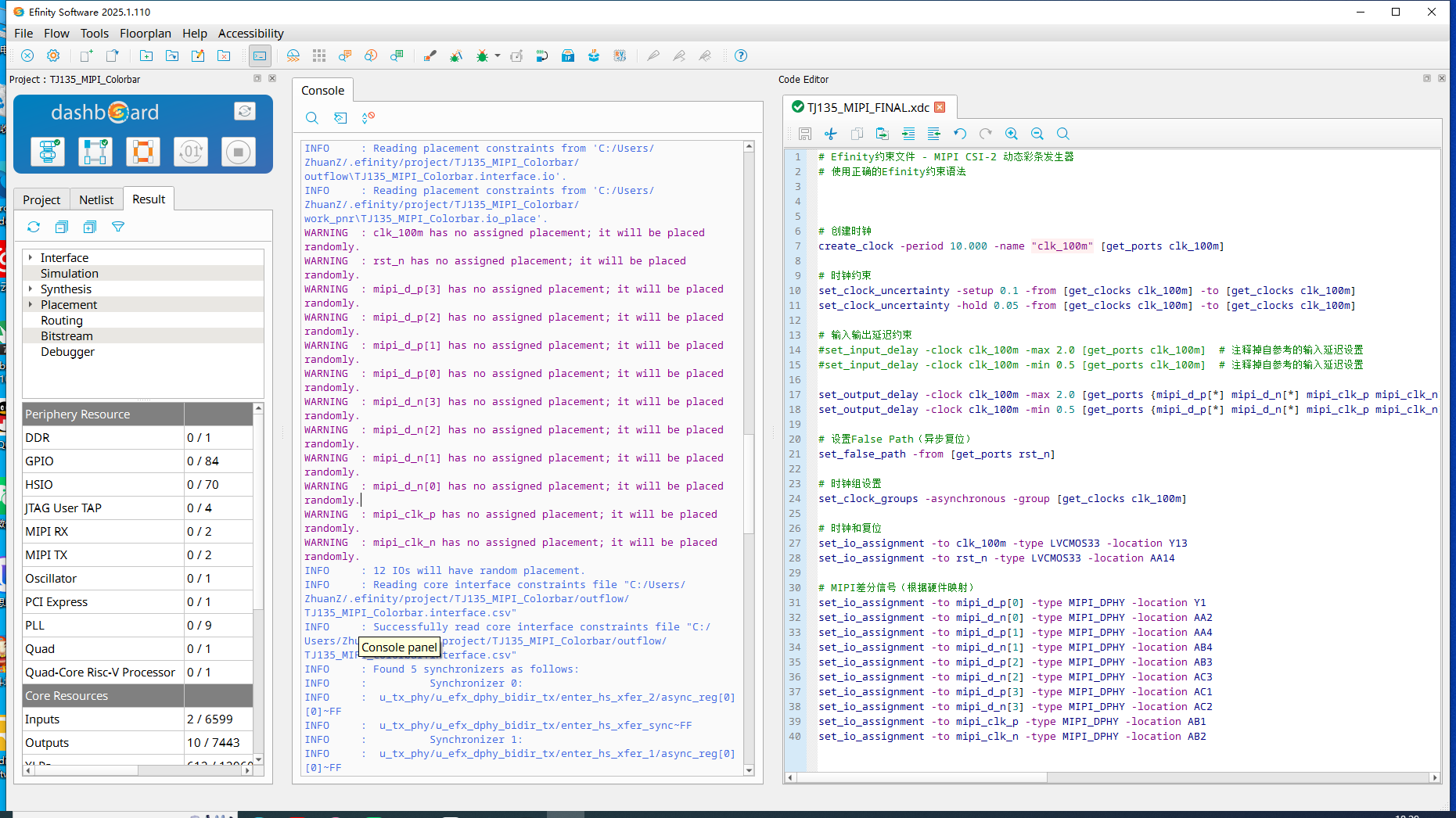The width and height of the screenshot is (1456, 818).
Task: Open the Flow menu
Action: 56,33
